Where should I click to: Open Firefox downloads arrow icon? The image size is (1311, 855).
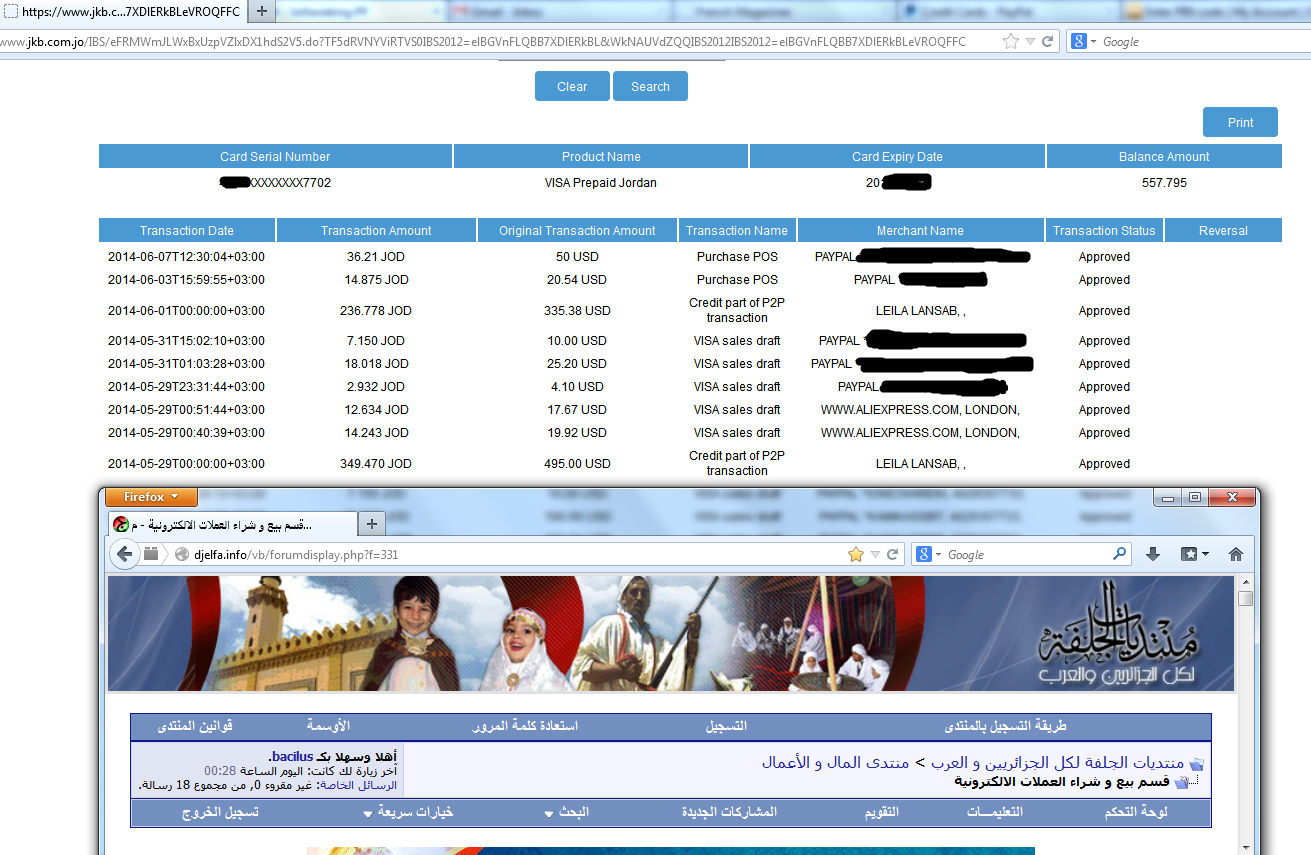[x=1152, y=554]
